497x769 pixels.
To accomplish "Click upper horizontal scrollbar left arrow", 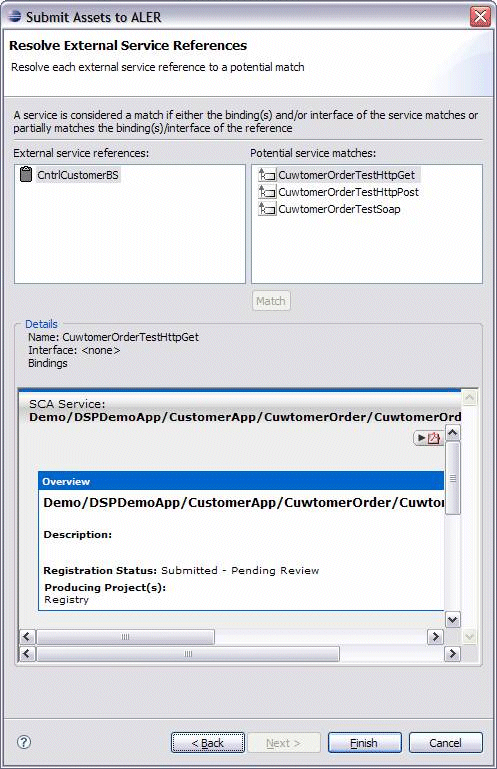I will (26, 637).
